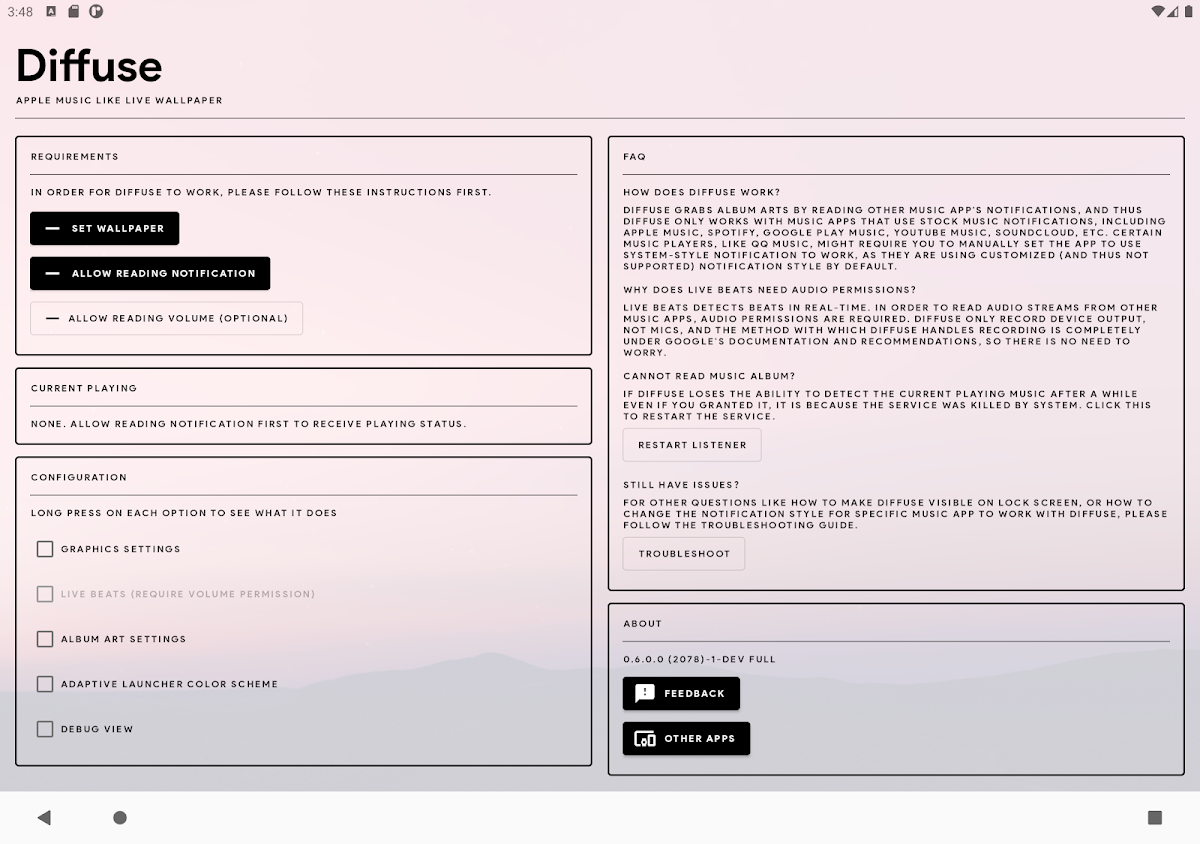1200x844 pixels.
Task: Click the dash icon on Set Wallpaper
Action: point(53,229)
